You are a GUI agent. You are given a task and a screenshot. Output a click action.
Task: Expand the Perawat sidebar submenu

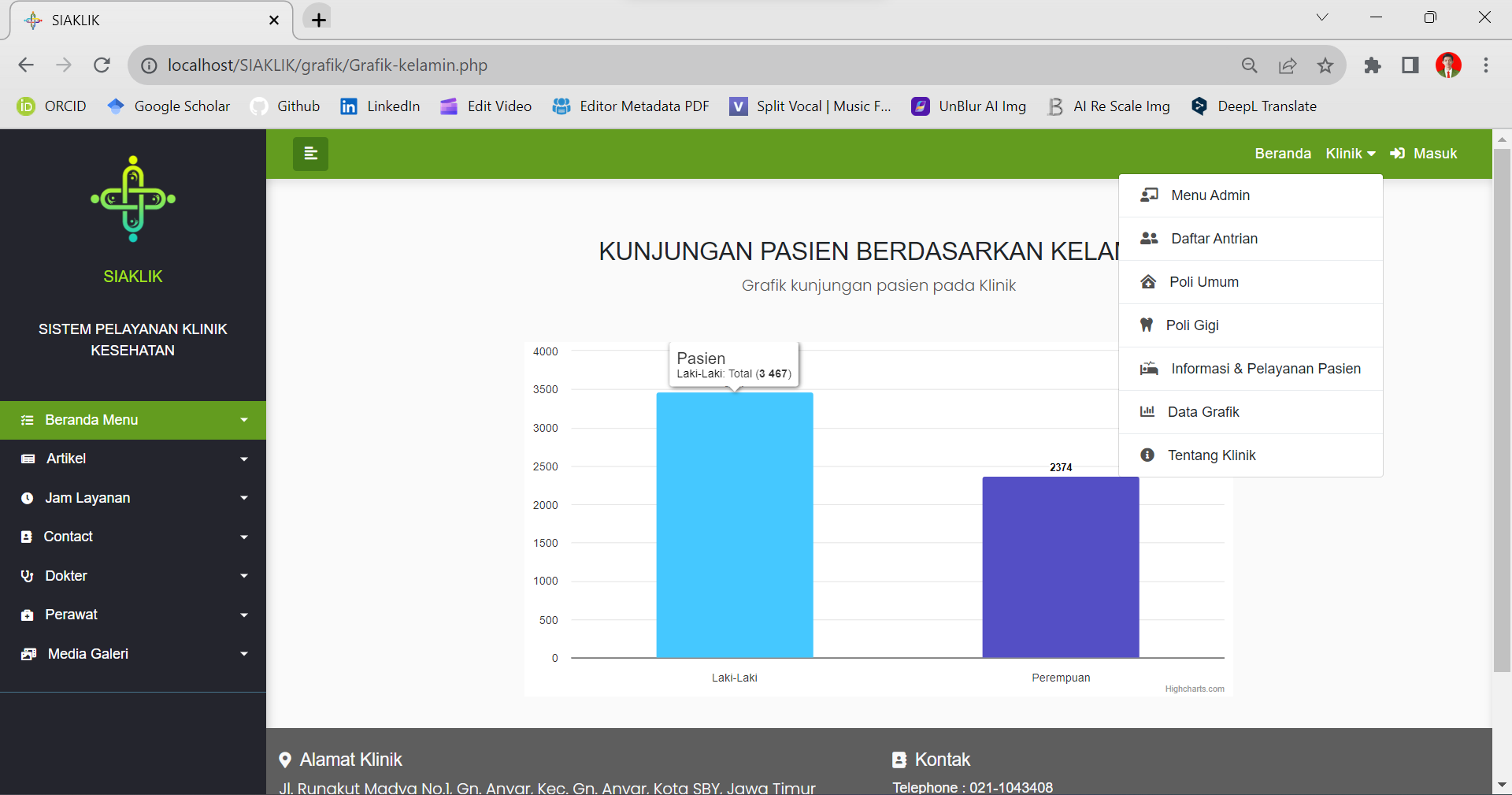coord(133,615)
